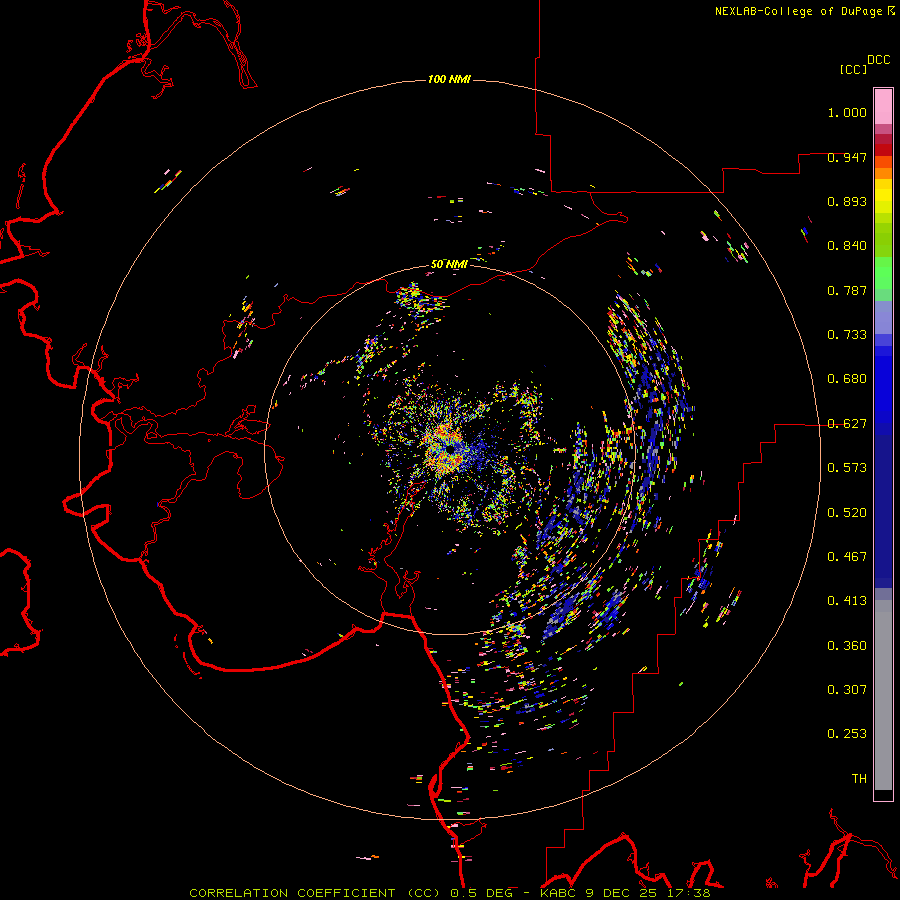The height and width of the screenshot is (900, 900).
Task: Select the 0.307 legend value
Action: pos(847,690)
